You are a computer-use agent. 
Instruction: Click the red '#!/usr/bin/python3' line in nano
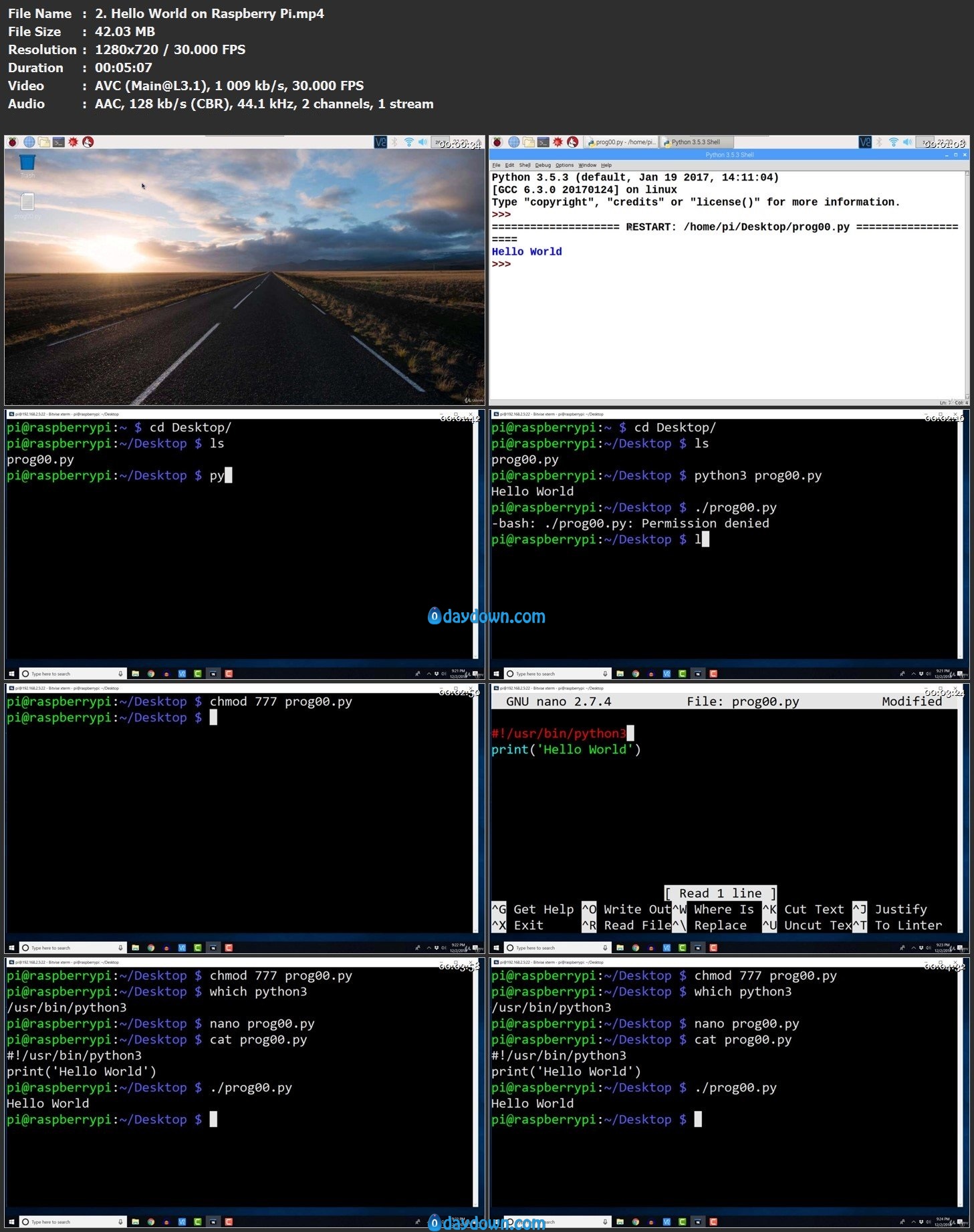click(x=559, y=734)
